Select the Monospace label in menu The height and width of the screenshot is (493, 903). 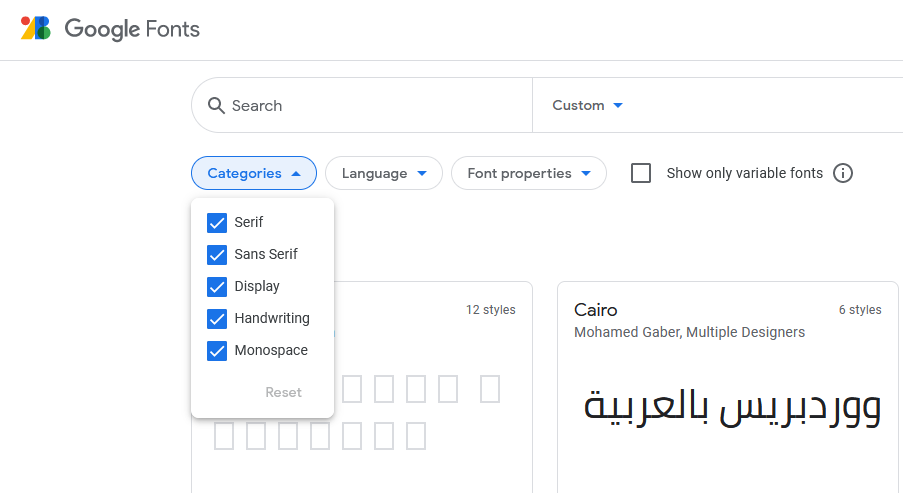[271, 350]
